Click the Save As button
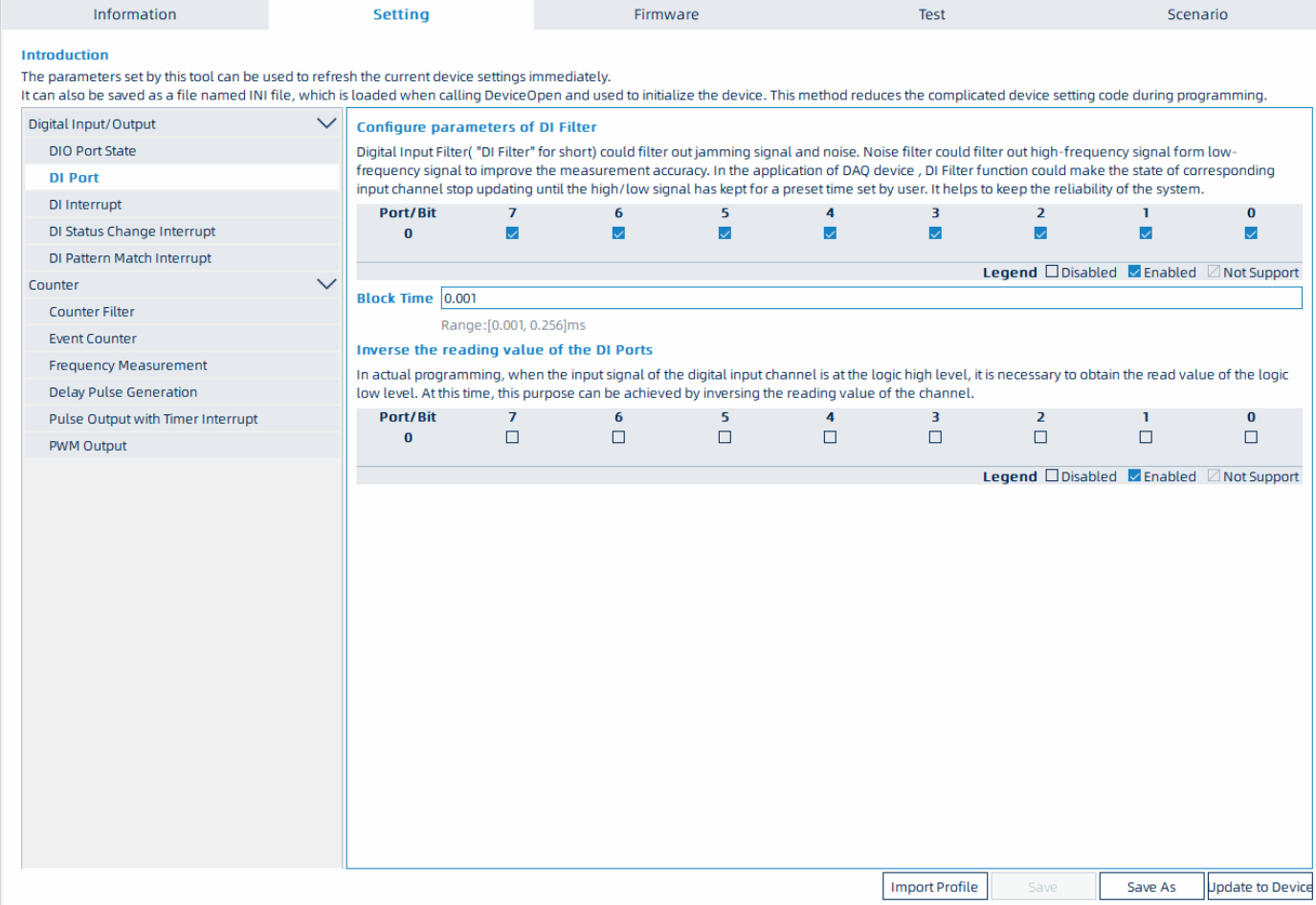Screen dimensions: 1316x905 (x=1150, y=887)
